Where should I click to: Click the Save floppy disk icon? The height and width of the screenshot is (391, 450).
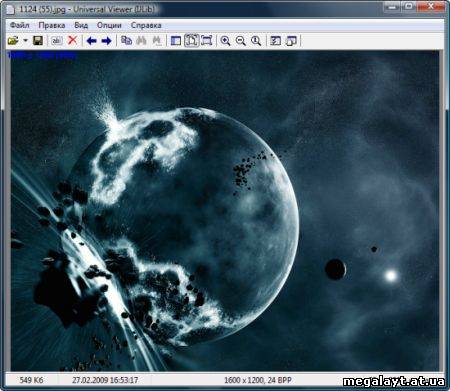click(38, 41)
